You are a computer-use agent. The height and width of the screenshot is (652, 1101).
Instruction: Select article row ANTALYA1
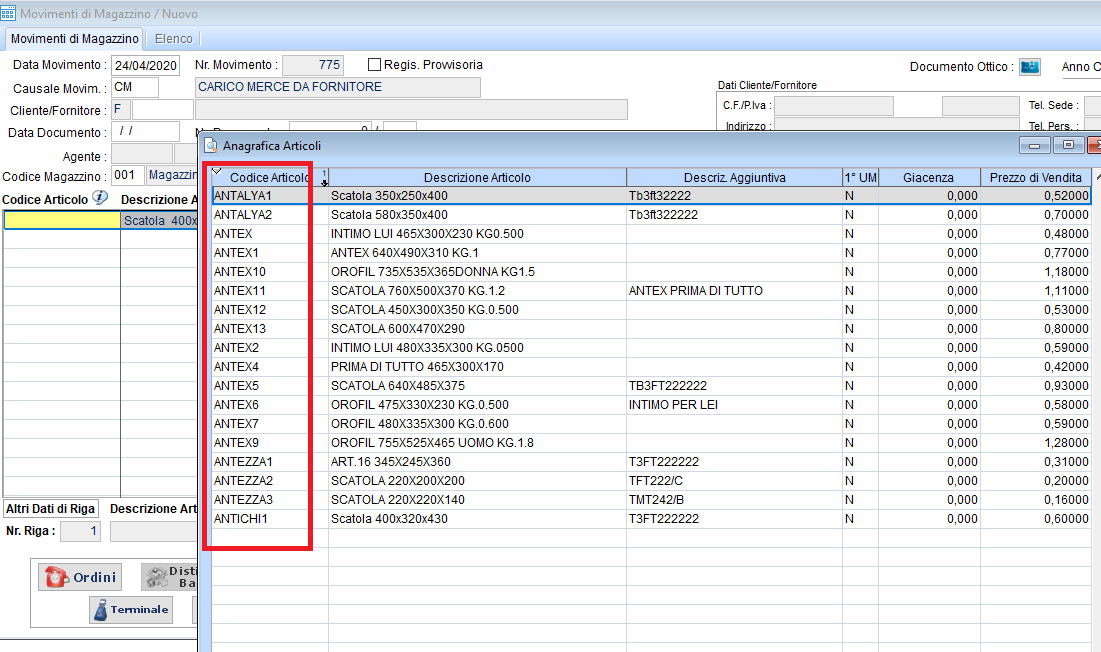[x=651, y=196]
